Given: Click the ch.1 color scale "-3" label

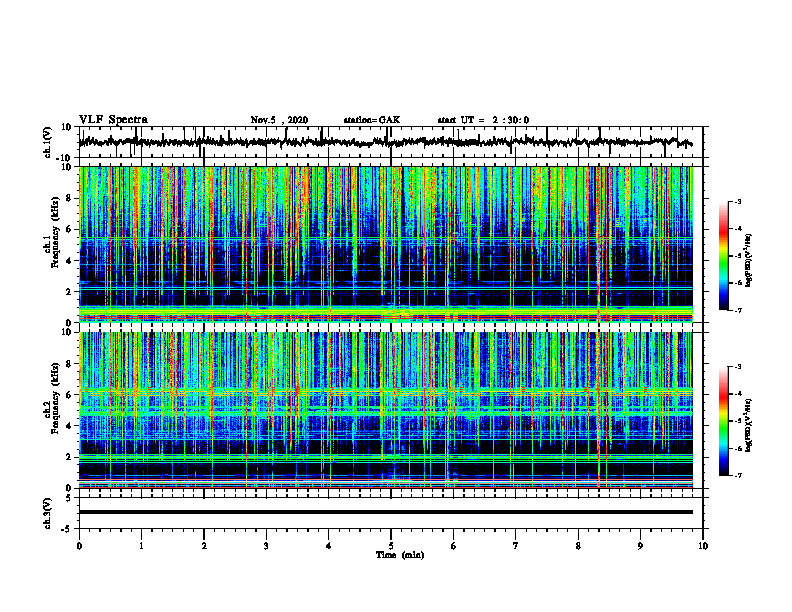Looking at the screenshot, I should click(x=737, y=201).
